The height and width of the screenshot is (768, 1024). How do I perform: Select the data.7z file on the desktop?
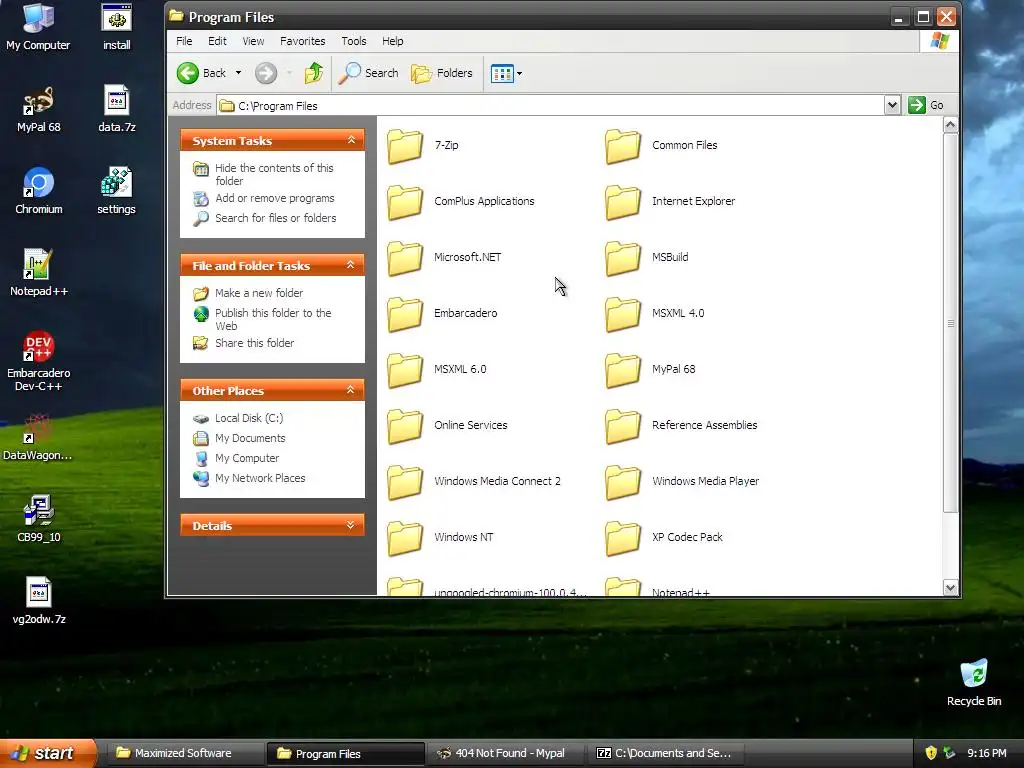click(x=117, y=108)
